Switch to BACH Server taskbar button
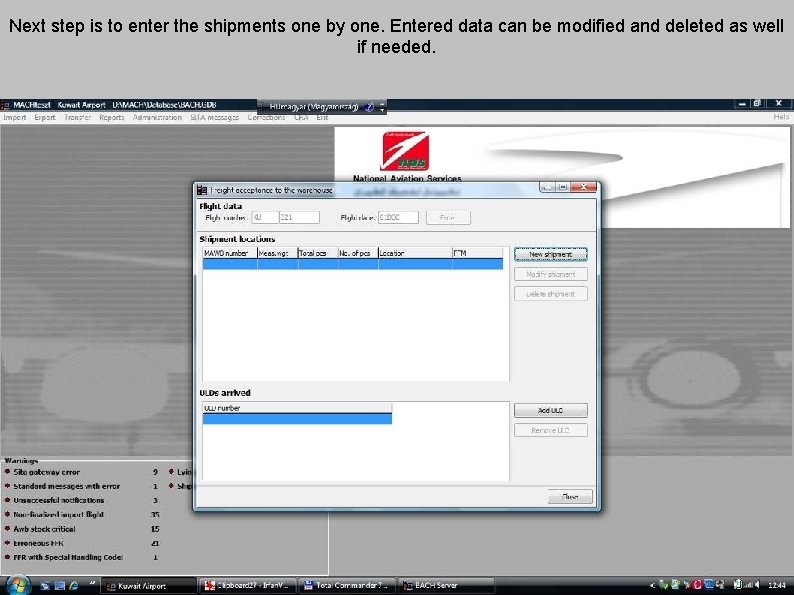794x595 pixels. coord(446,585)
